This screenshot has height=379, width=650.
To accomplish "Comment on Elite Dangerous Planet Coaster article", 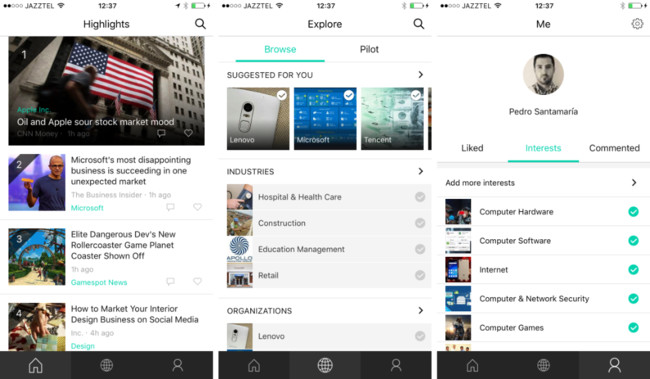I will 170,281.
